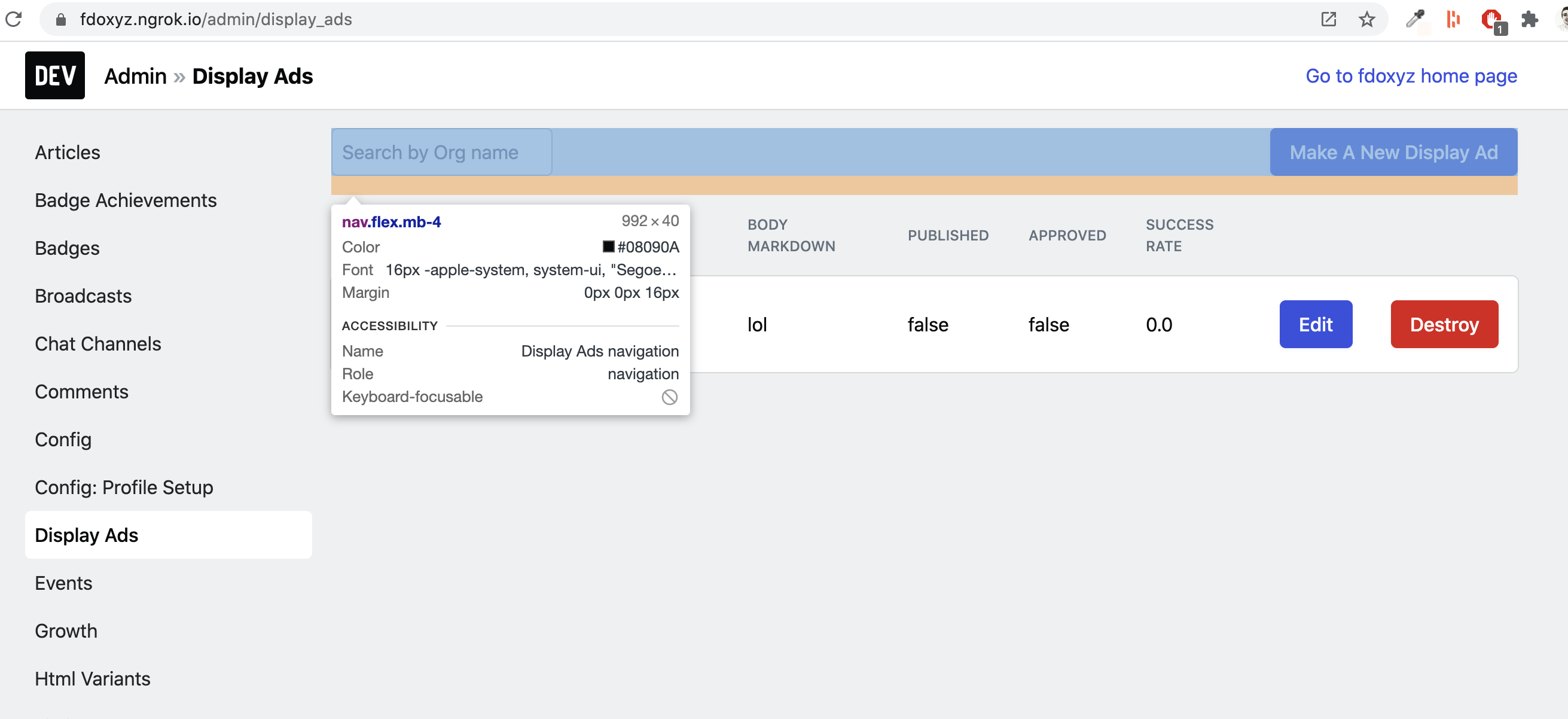Go to Badge Achievements in sidebar
This screenshot has height=719, width=1568.
click(126, 200)
